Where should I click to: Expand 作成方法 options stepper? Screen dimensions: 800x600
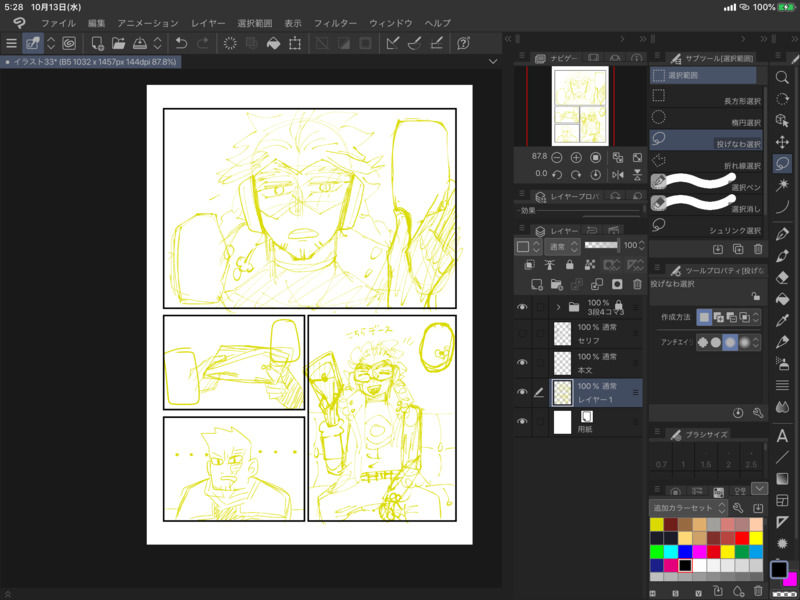[x=756, y=317]
